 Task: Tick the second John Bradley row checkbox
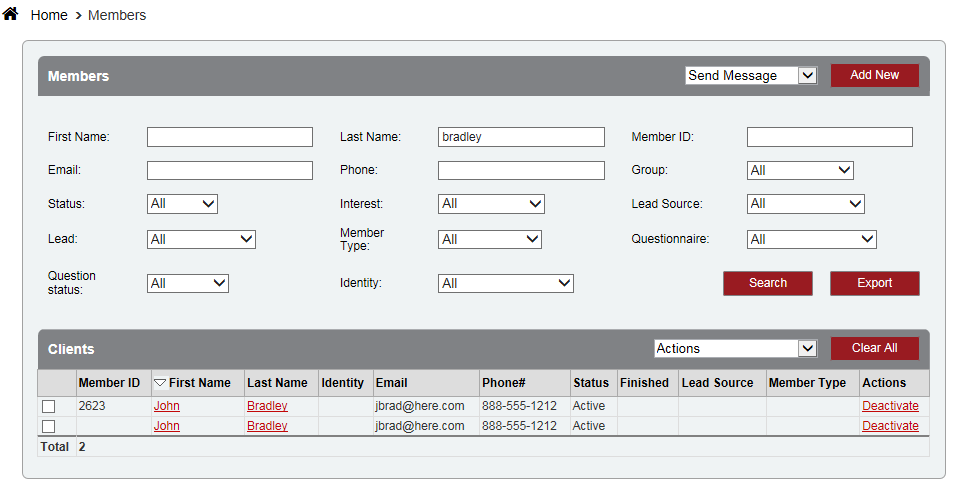[48, 427]
